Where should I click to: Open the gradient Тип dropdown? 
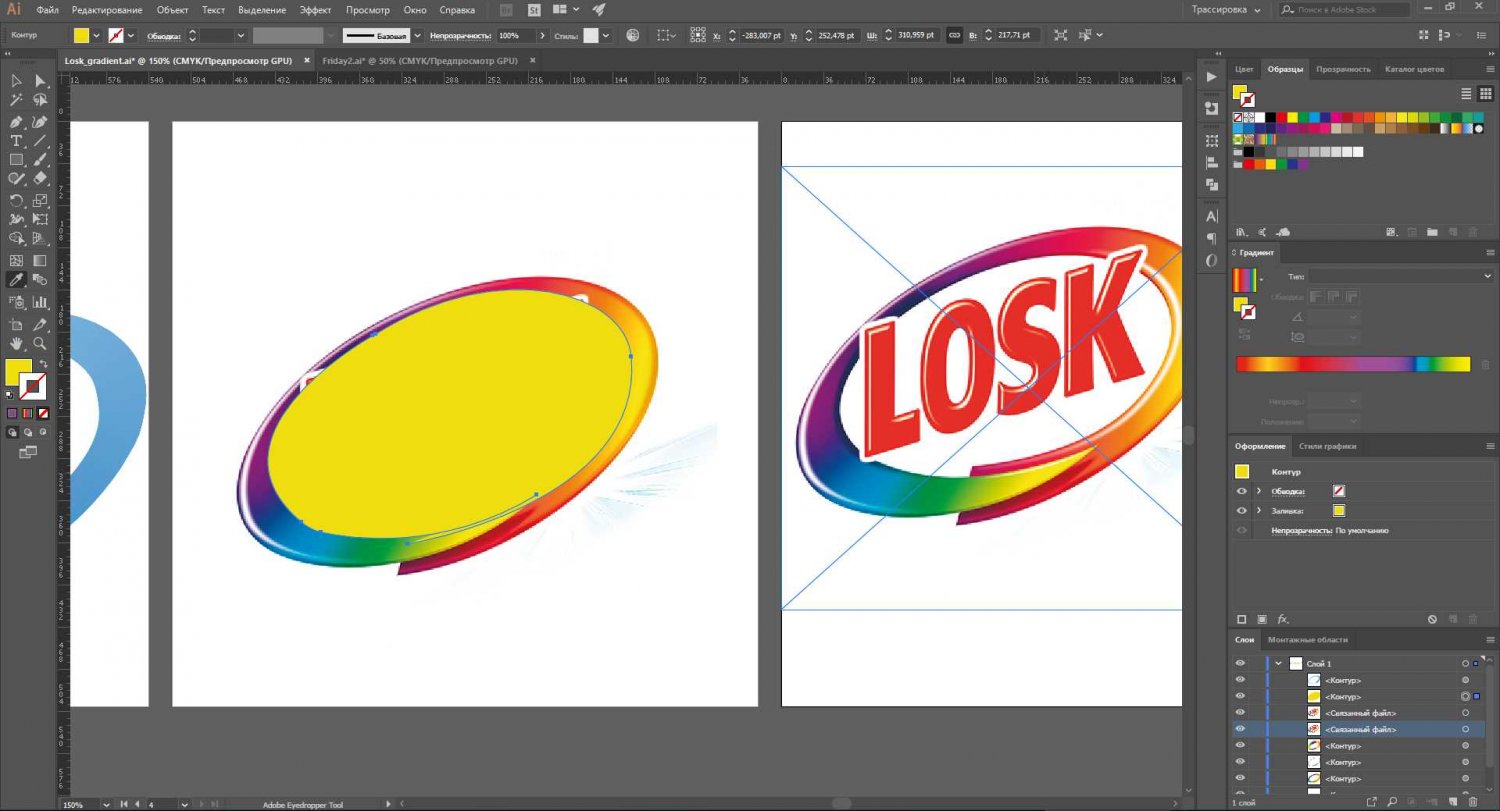click(x=1402, y=276)
